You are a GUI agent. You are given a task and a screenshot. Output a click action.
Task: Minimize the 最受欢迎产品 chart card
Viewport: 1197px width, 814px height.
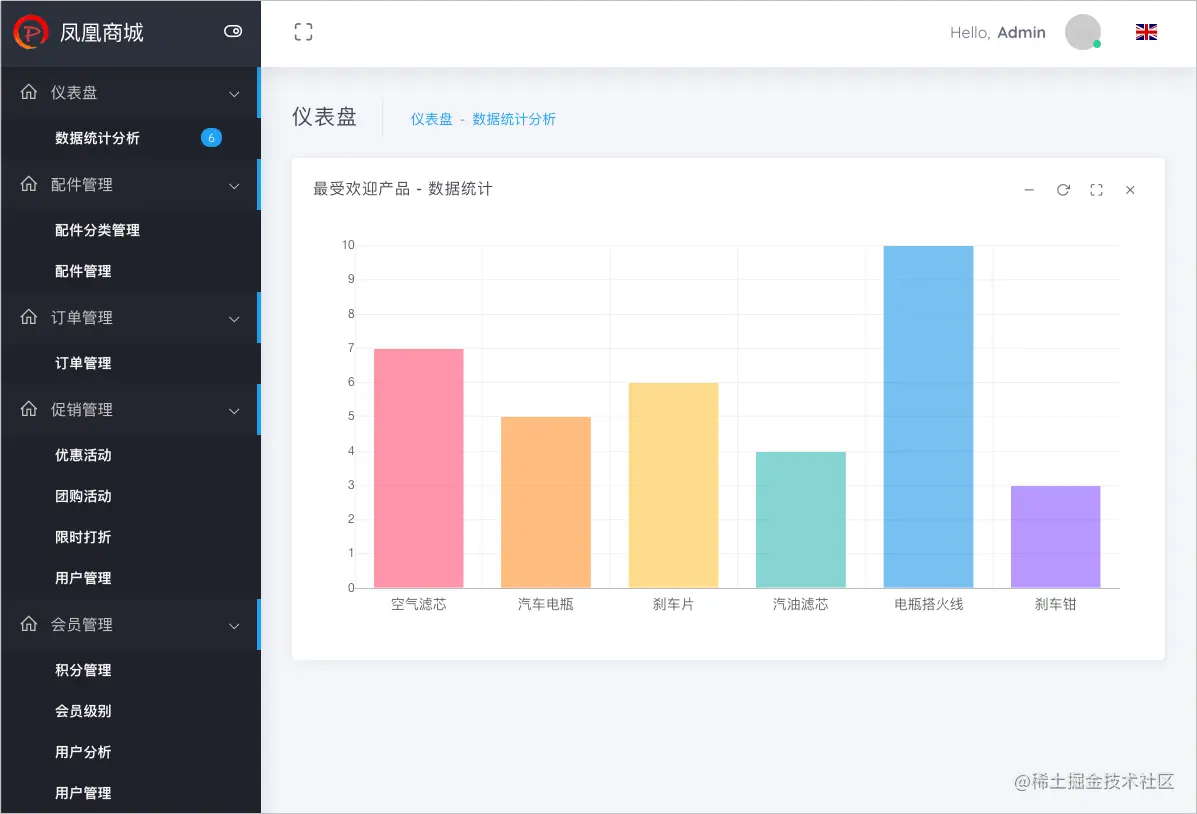coord(1029,189)
